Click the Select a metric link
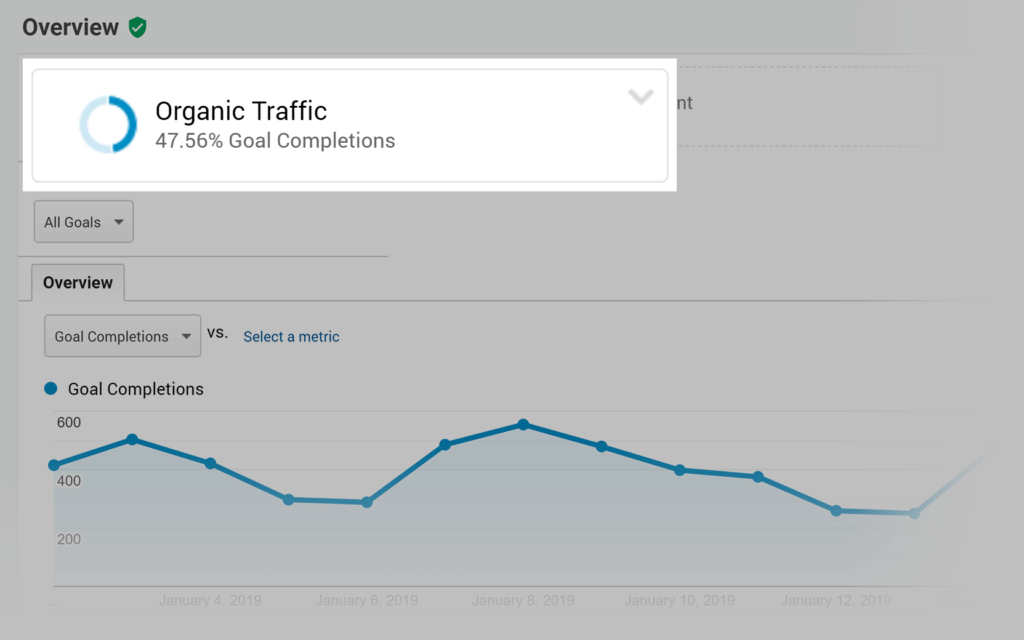1024x640 pixels. [x=291, y=337]
